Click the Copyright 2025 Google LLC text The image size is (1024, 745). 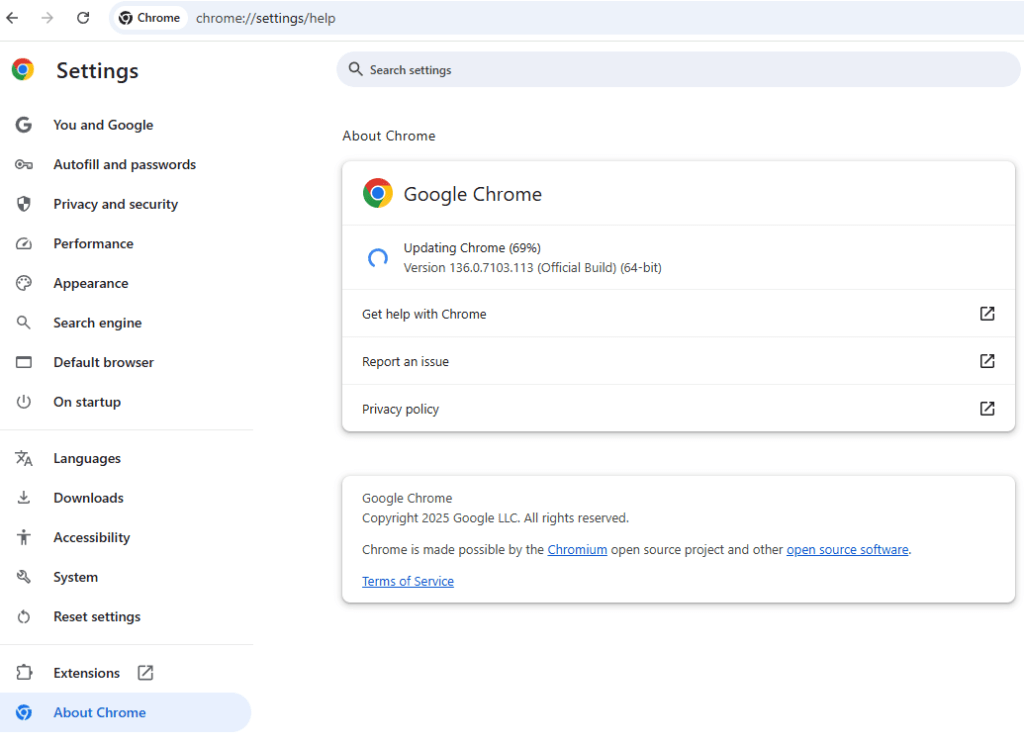(495, 518)
